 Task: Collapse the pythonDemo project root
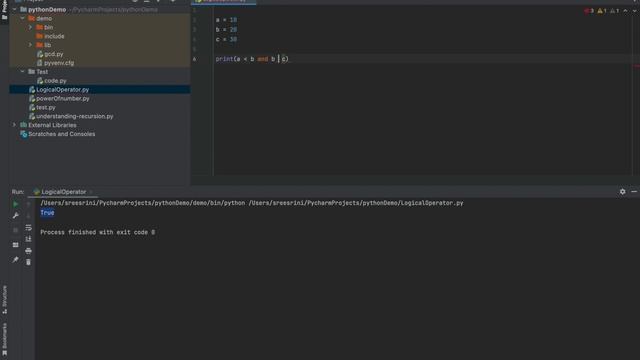click(15, 9)
